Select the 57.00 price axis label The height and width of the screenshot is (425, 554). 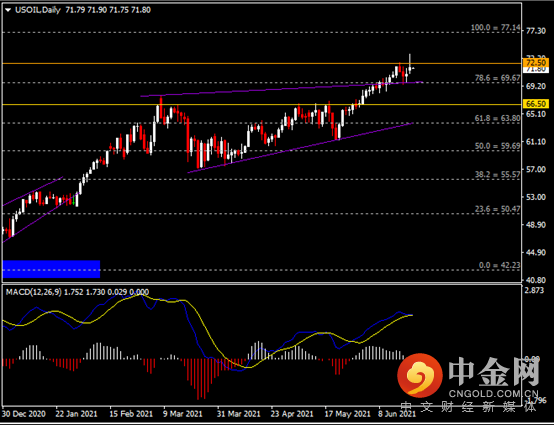tap(536, 169)
